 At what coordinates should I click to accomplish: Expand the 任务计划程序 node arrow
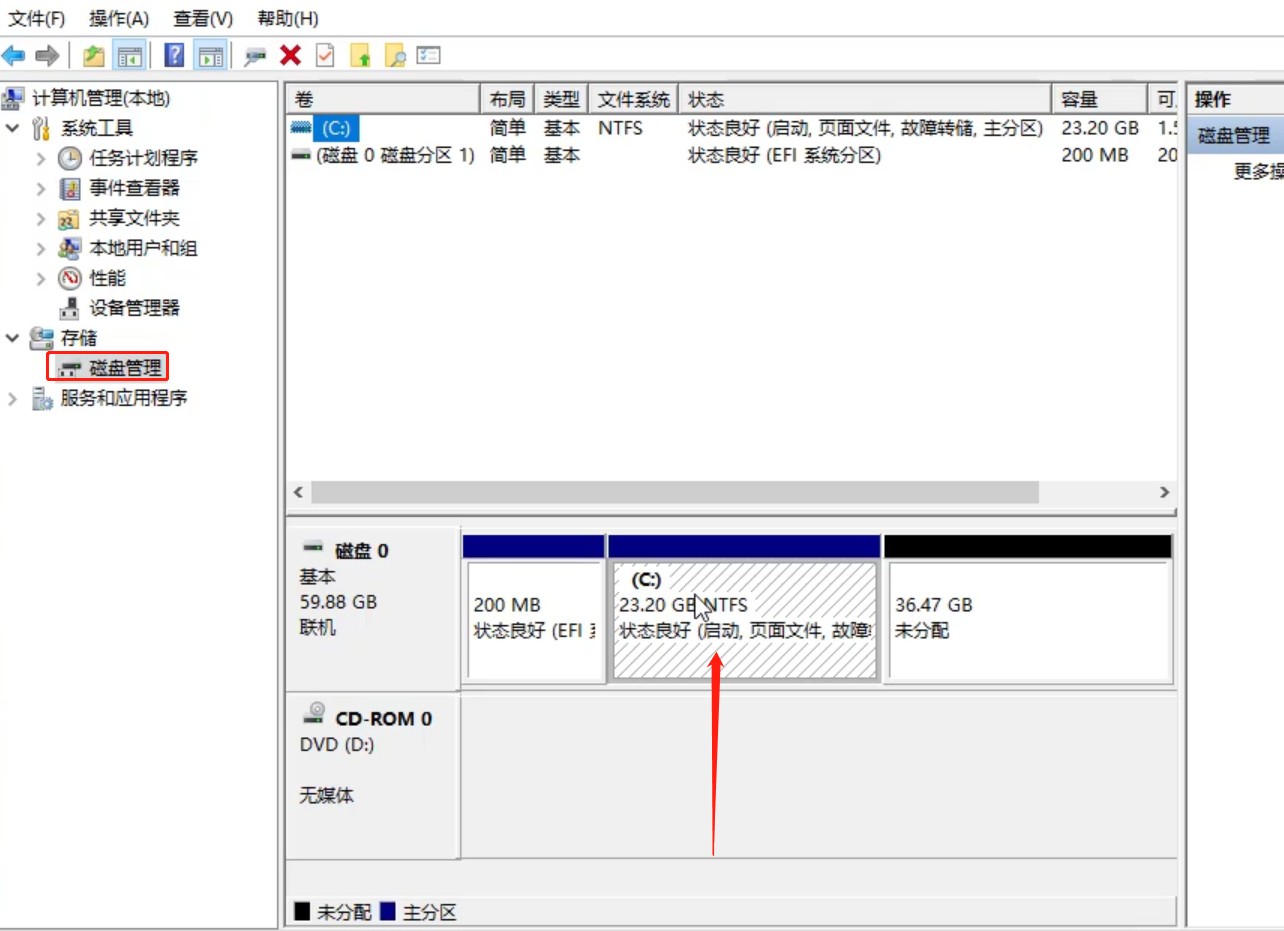coord(41,158)
